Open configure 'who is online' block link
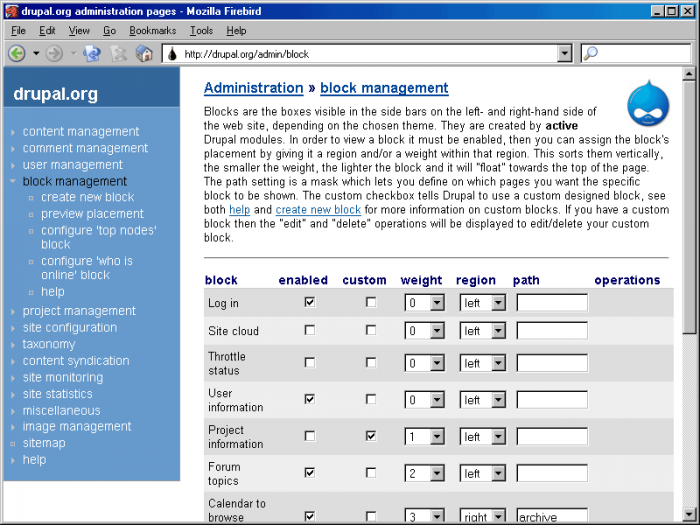 click(x=87, y=268)
